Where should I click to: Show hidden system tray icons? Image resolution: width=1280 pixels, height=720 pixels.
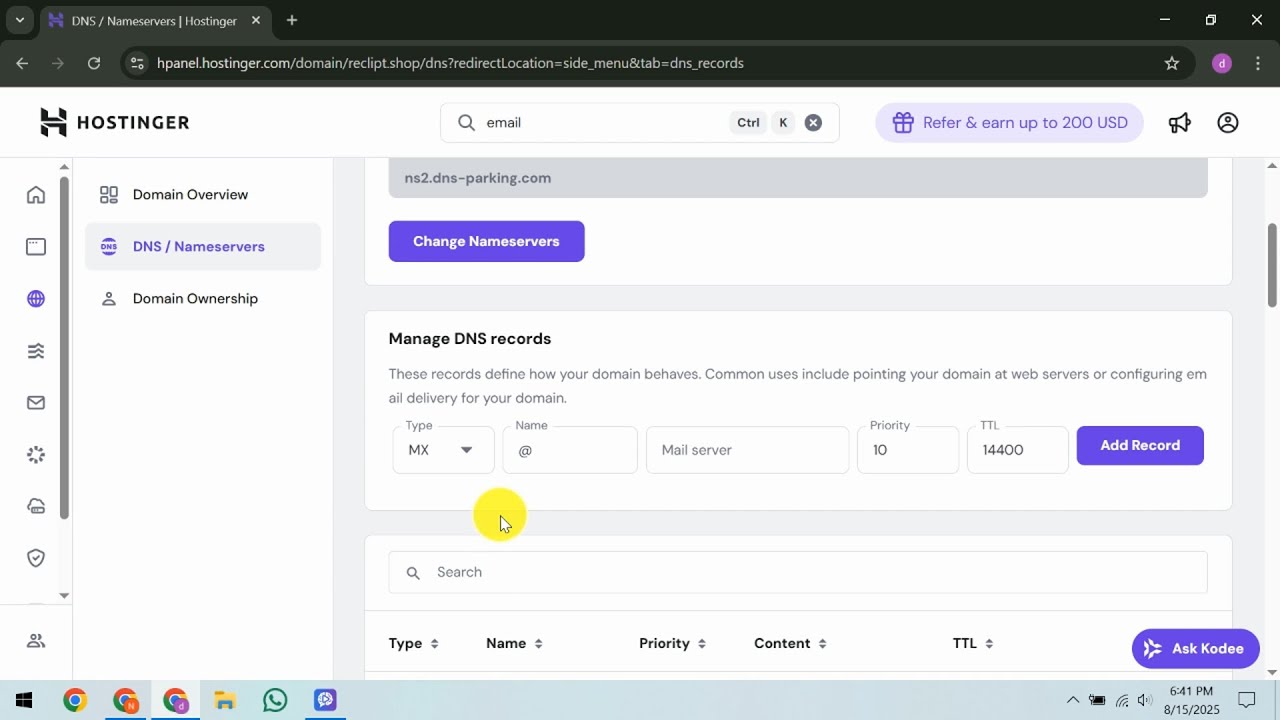(x=1072, y=700)
